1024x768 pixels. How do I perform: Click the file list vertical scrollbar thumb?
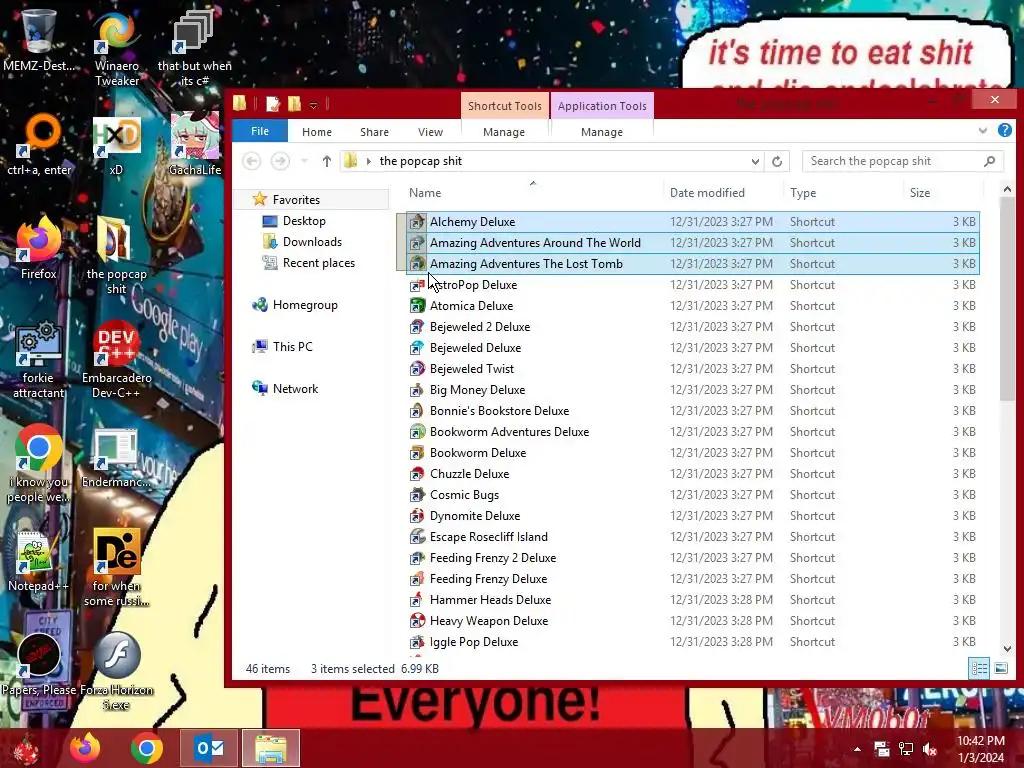coord(1006,299)
